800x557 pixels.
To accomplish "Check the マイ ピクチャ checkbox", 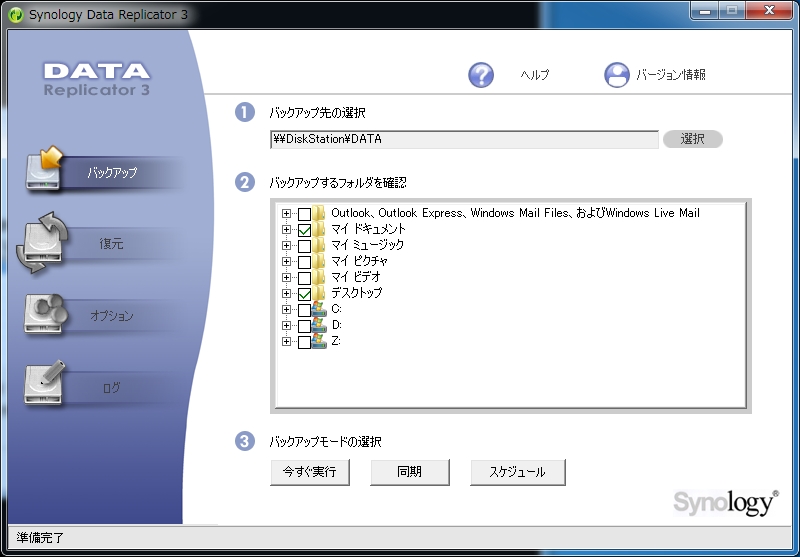I will (x=304, y=262).
